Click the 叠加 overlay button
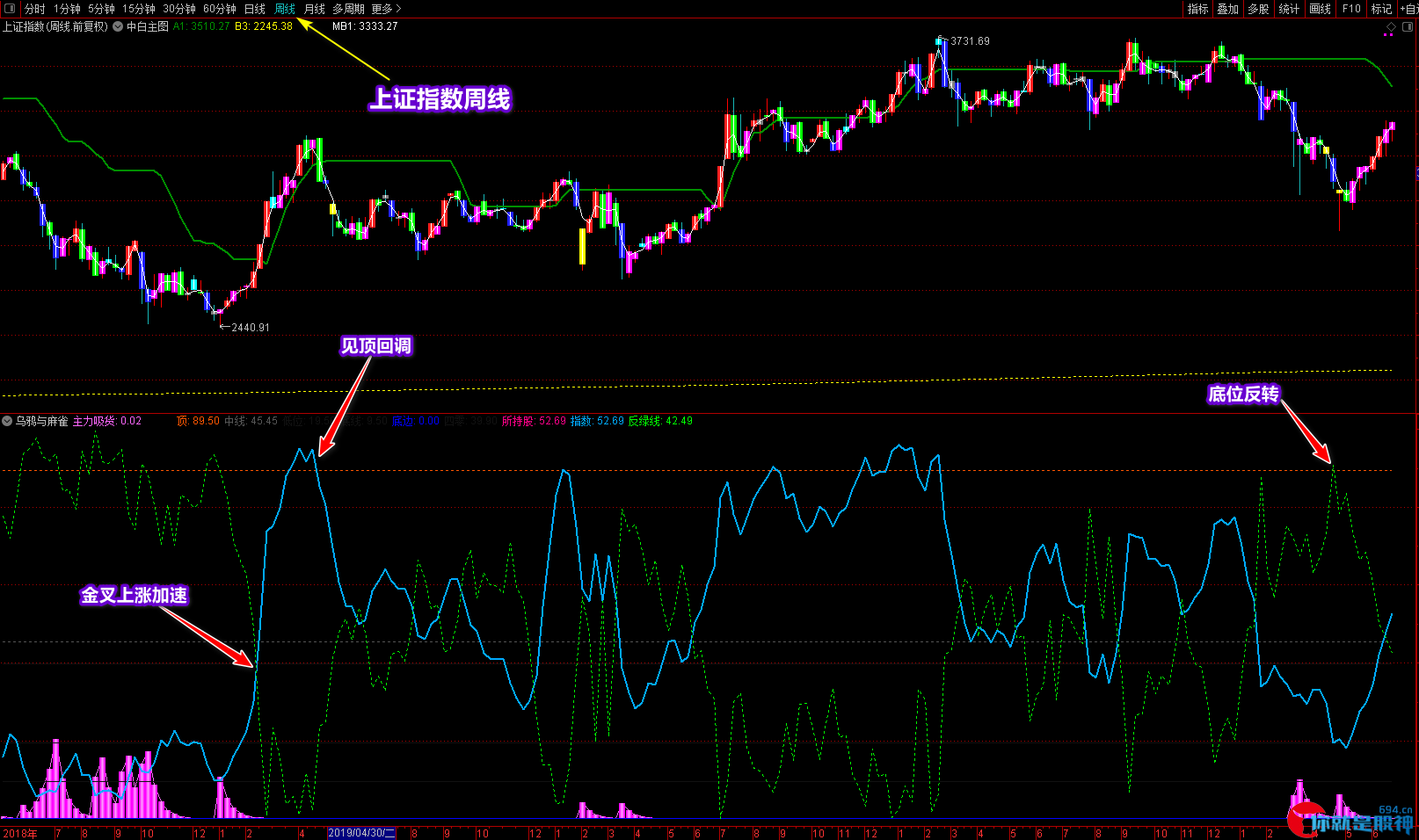The height and width of the screenshot is (840, 1419). [1227, 9]
